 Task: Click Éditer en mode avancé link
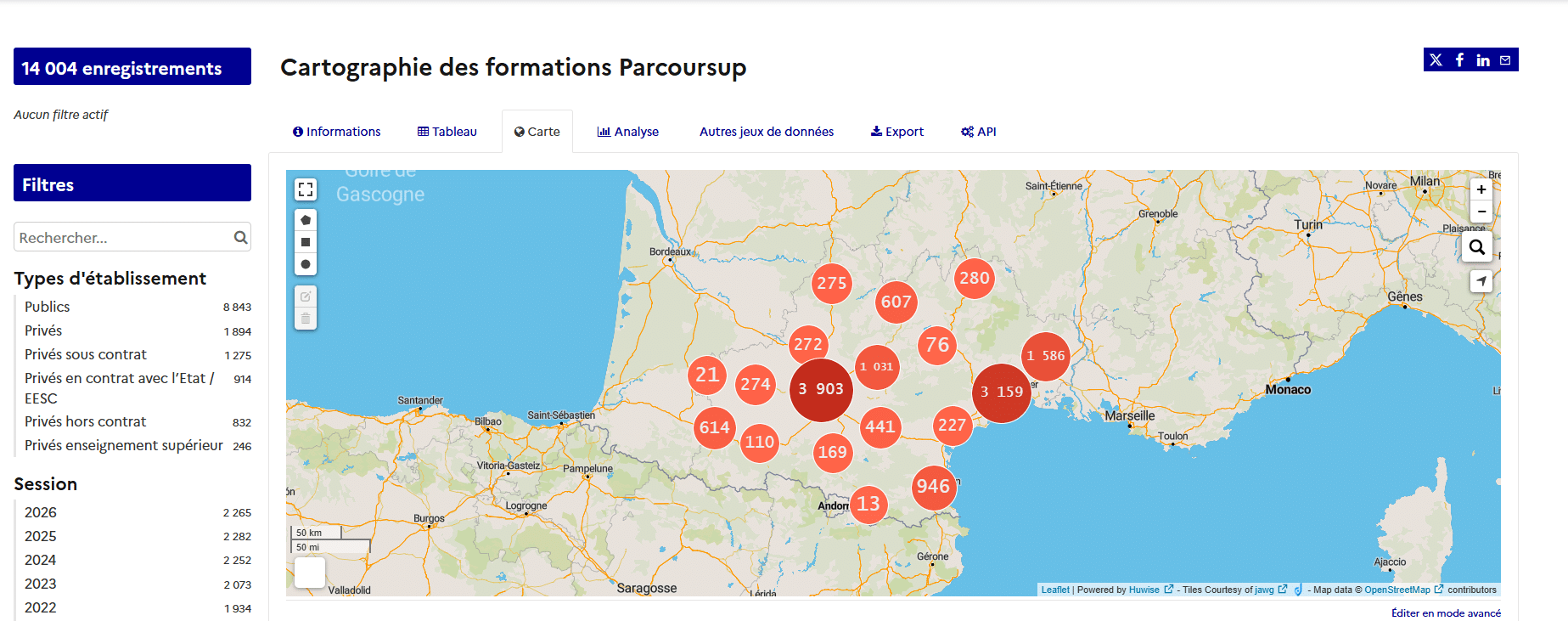[x=1446, y=613]
